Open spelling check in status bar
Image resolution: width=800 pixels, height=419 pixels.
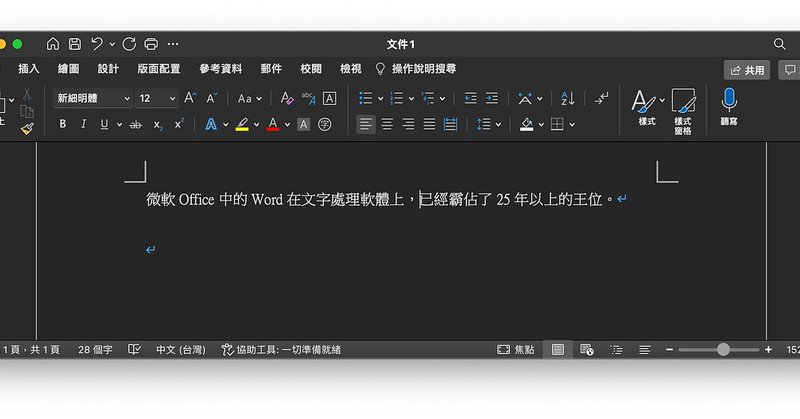[x=134, y=350]
